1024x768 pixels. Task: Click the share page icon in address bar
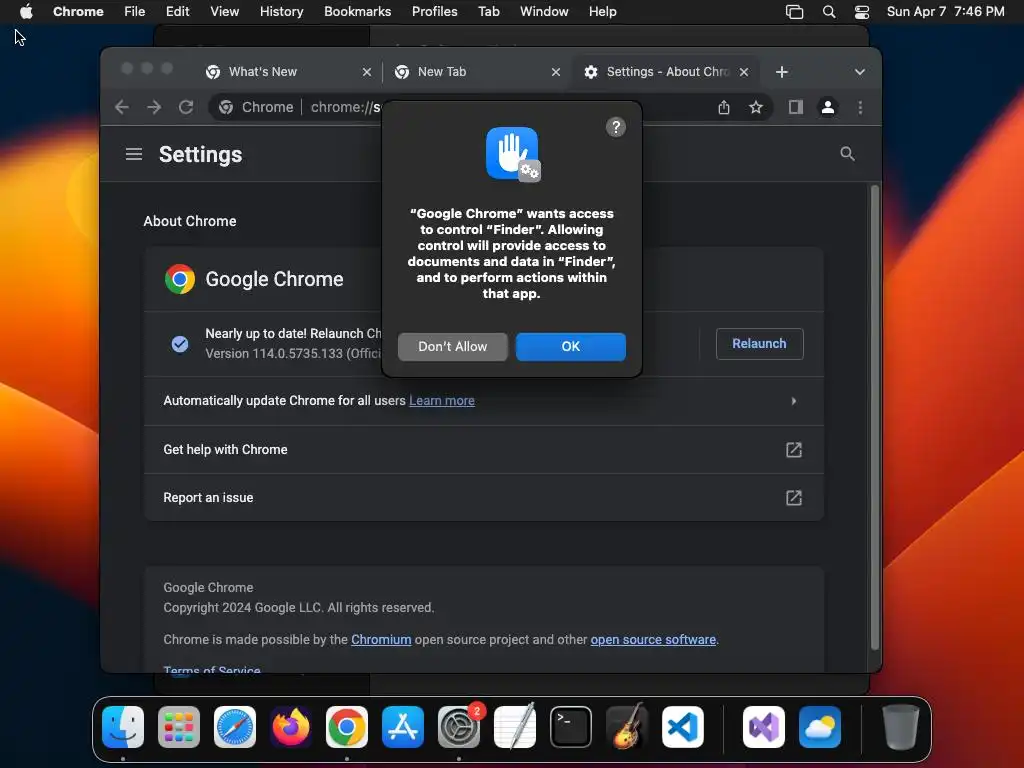[724, 107]
